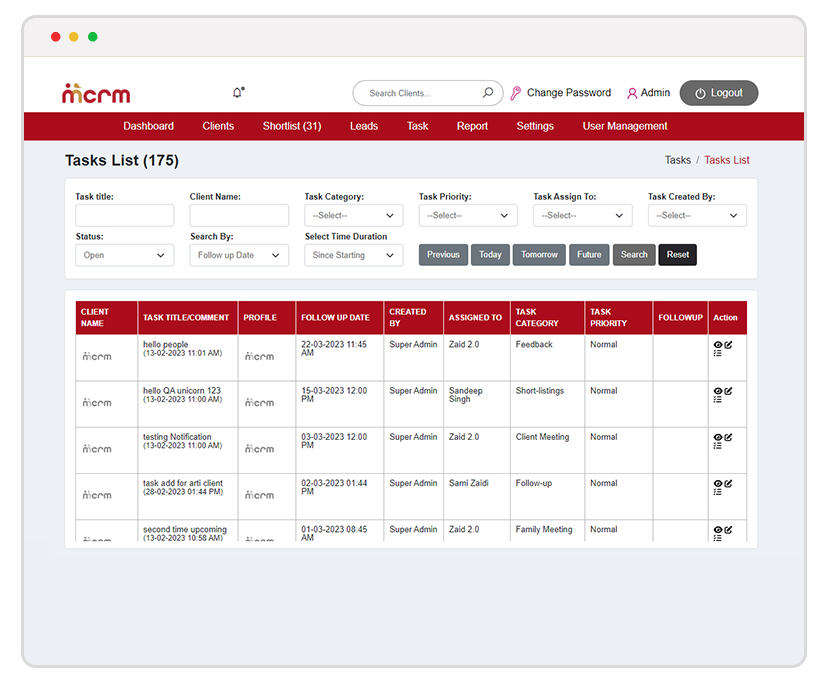Open checklist icon for 'task add for arti client'

click(x=717, y=493)
